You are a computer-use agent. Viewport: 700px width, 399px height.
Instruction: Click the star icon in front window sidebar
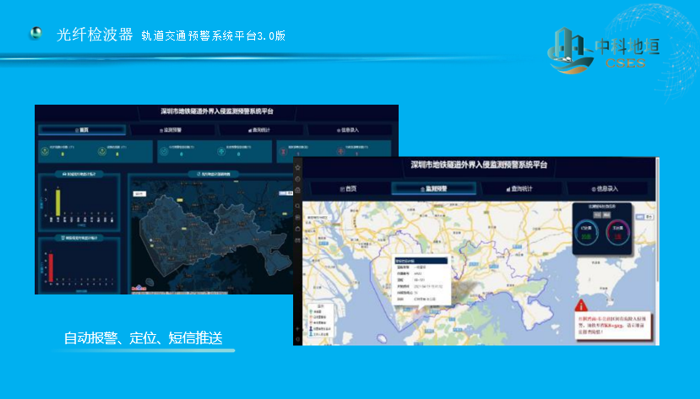(298, 167)
